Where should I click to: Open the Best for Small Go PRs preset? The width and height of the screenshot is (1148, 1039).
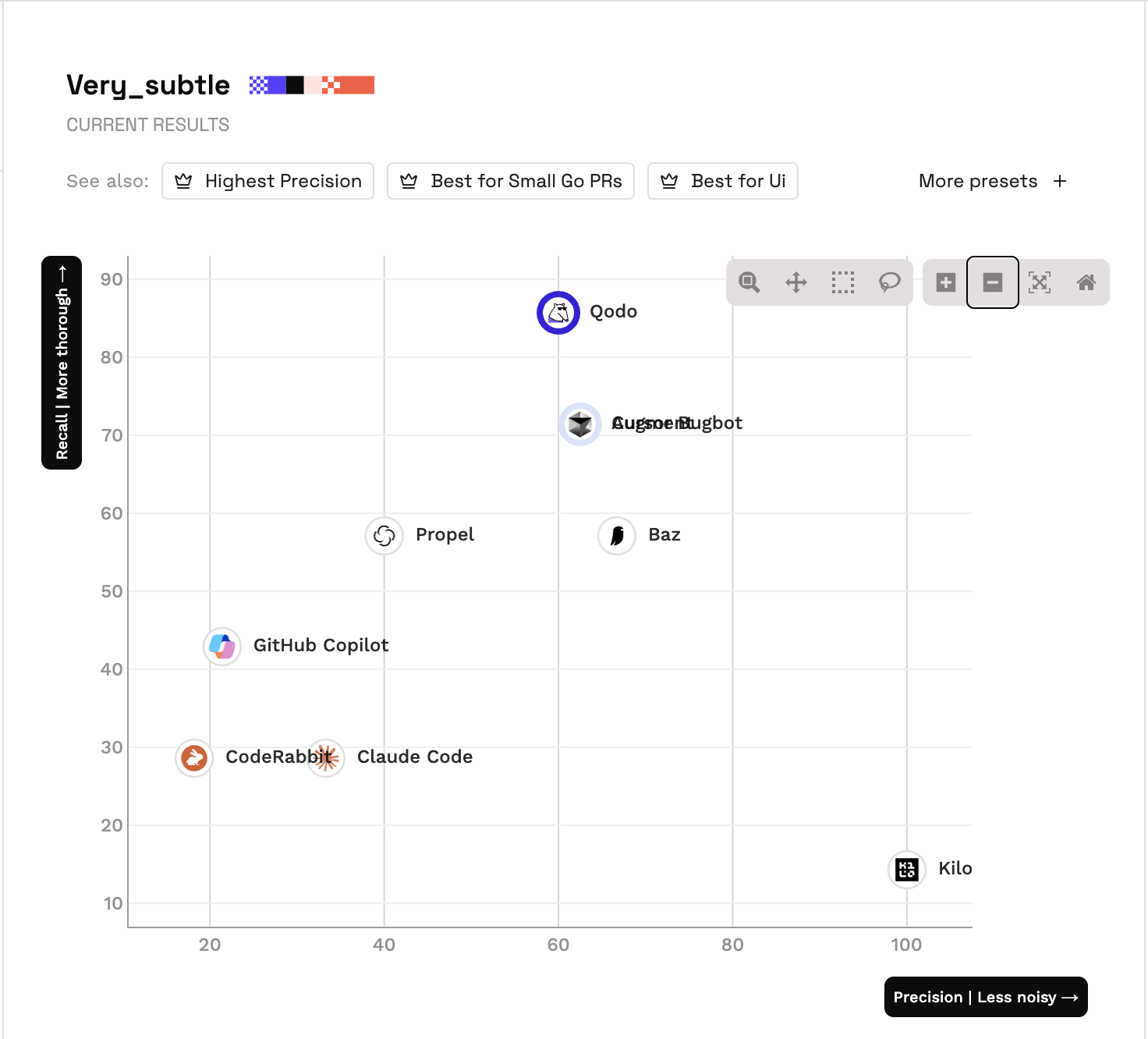[511, 181]
